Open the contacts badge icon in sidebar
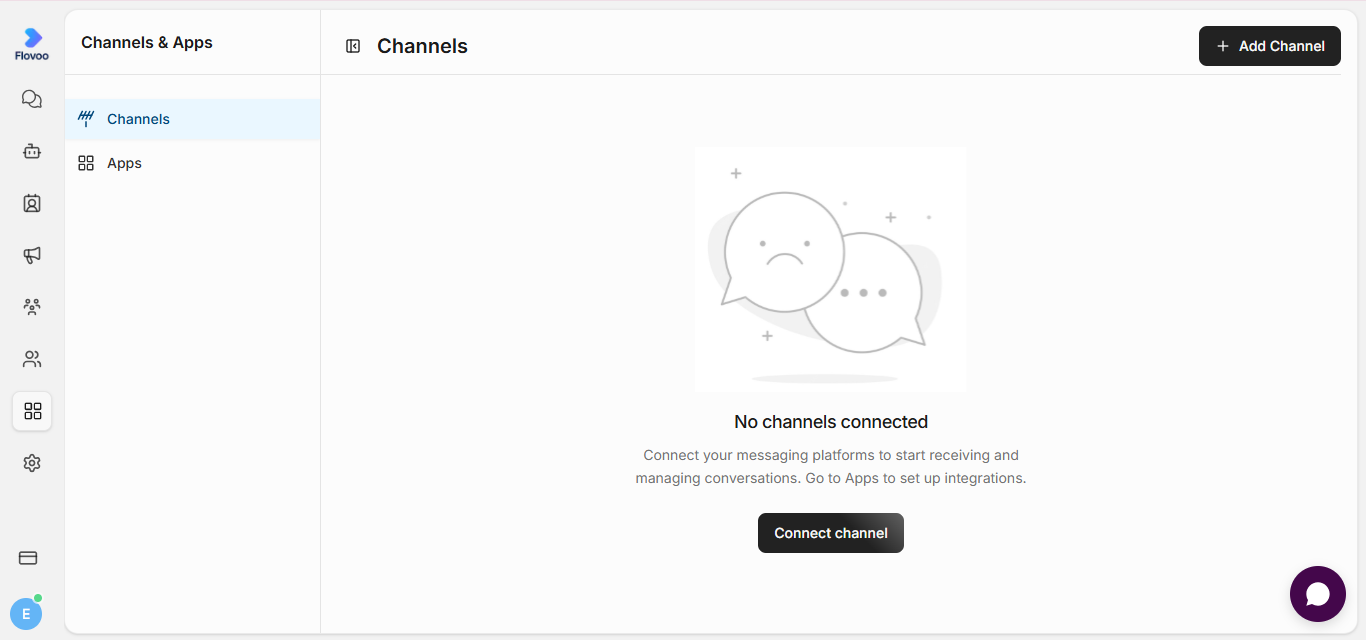Screen dimensions: 1366x640 click(32, 203)
